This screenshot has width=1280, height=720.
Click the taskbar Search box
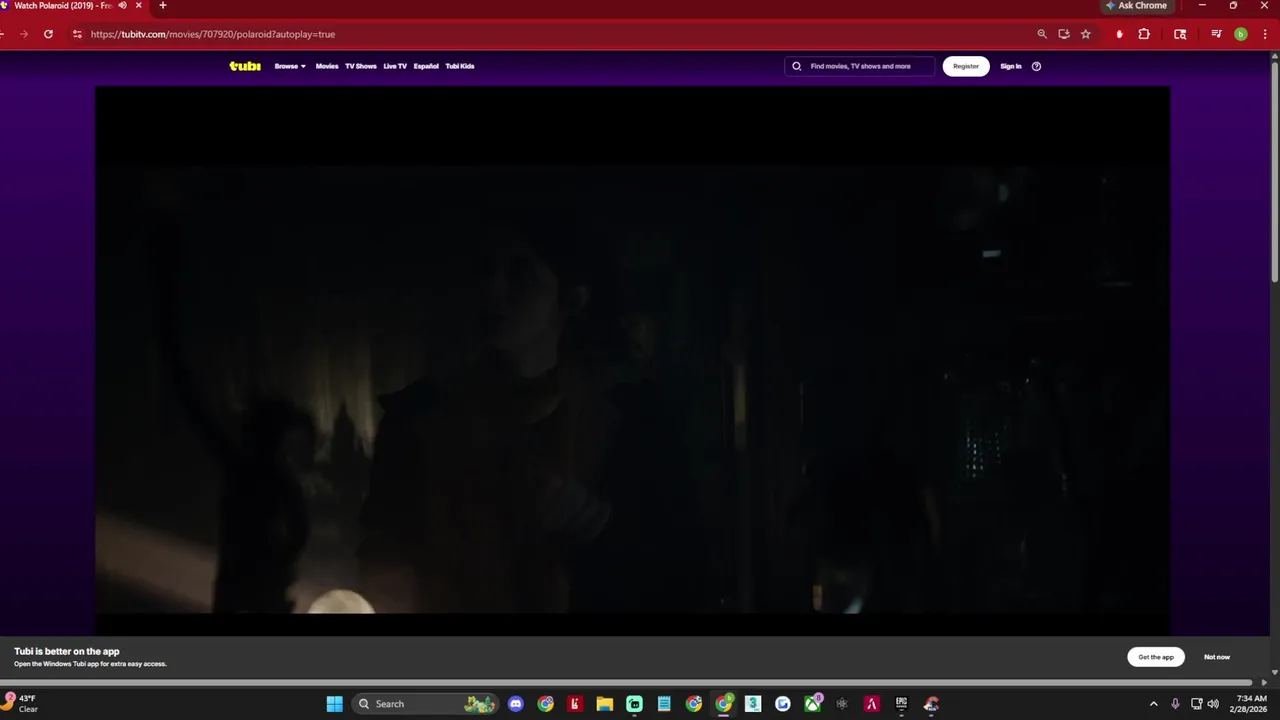coord(425,704)
